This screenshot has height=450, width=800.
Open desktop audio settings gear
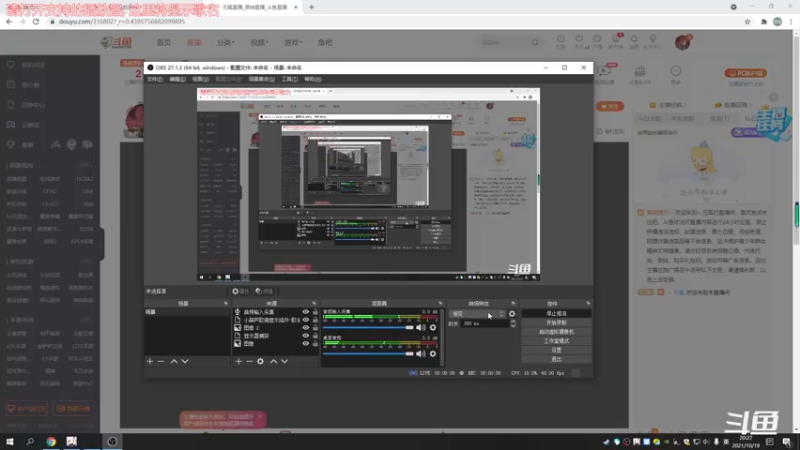click(x=433, y=354)
